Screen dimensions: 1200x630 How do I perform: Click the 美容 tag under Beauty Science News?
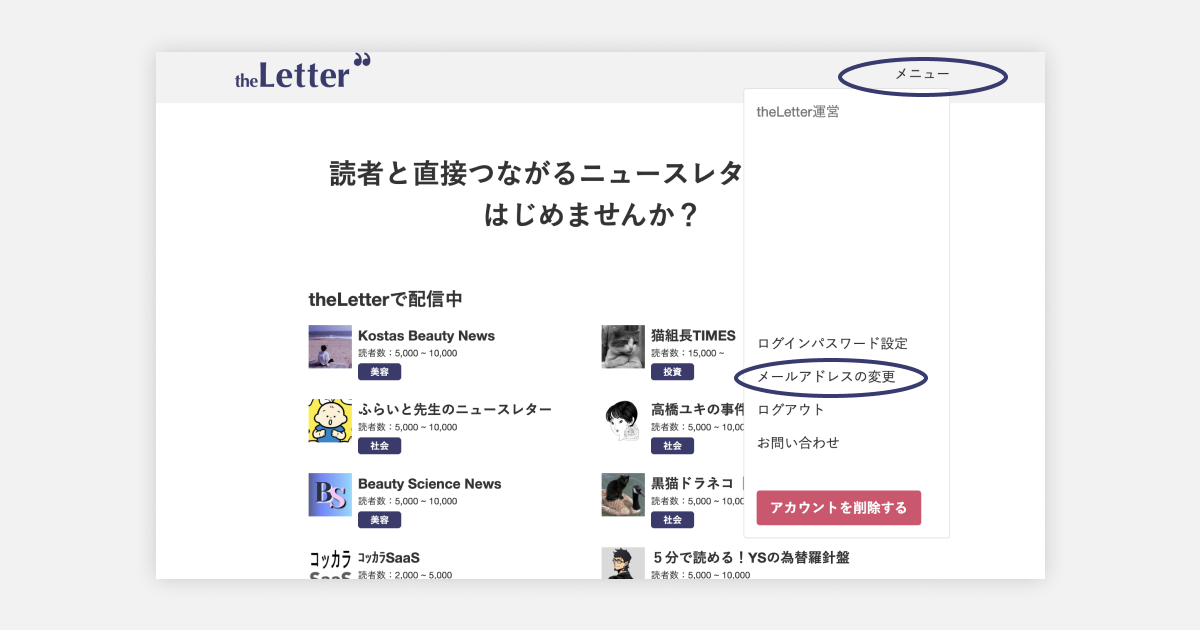379,520
